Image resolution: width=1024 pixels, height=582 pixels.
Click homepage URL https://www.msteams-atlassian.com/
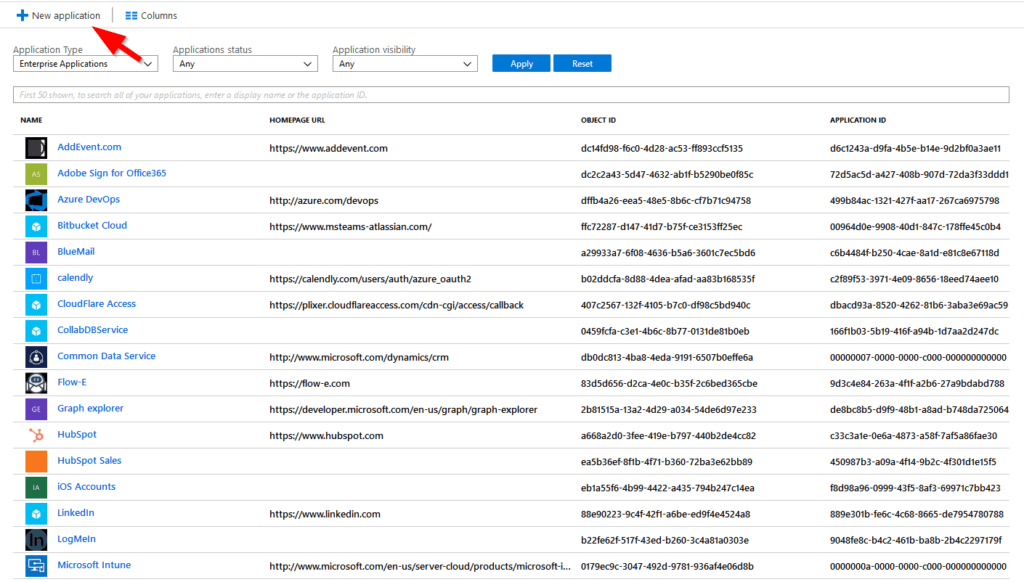tap(351, 227)
